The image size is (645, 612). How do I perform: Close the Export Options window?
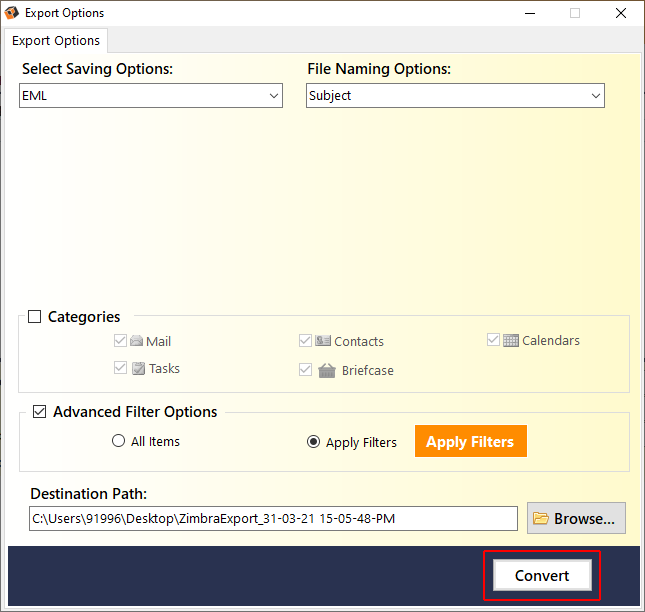621,13
